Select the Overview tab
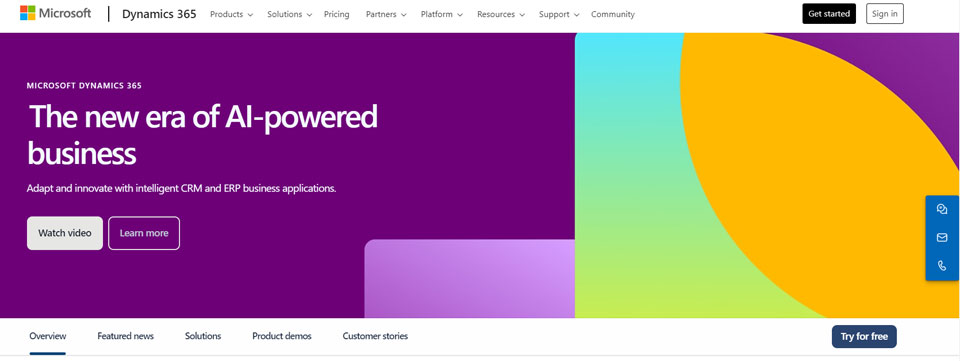The height and width of the screenshot is (361, 960). point(48,336)
